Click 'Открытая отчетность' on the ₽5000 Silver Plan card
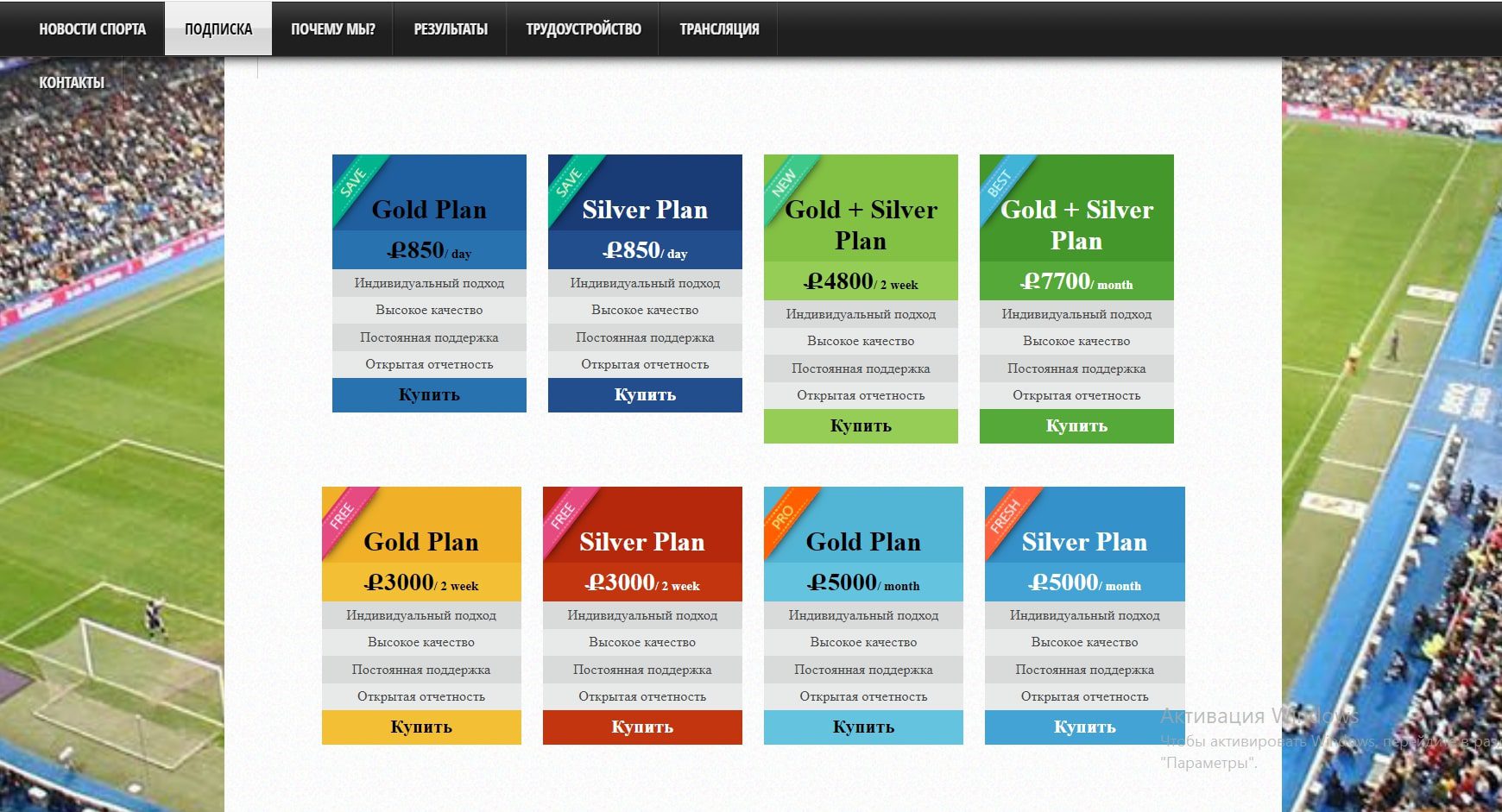The image size is (1502, 812). pyautogui.click(x=1084, y=696)
